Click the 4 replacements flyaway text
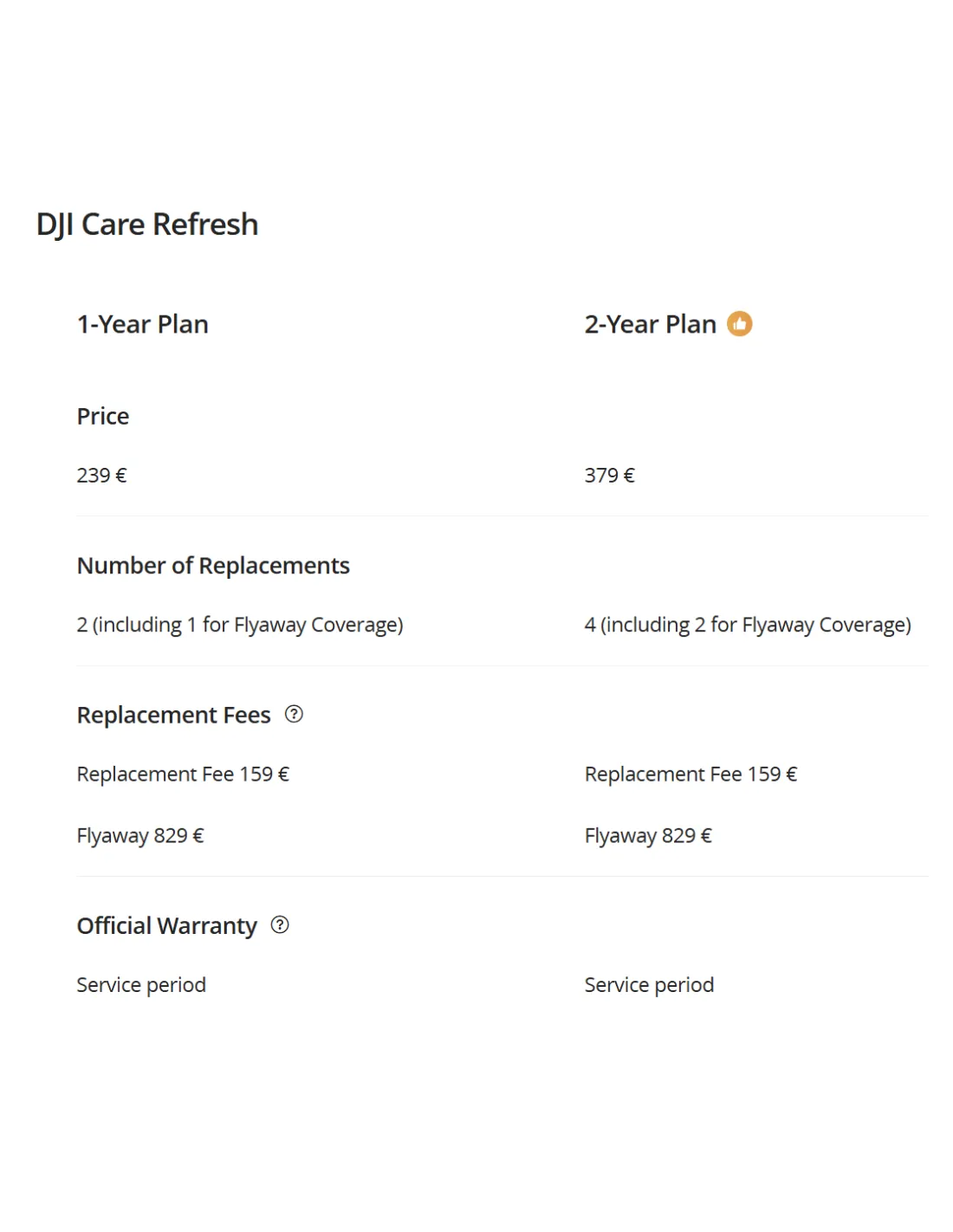 coord(748,625)
